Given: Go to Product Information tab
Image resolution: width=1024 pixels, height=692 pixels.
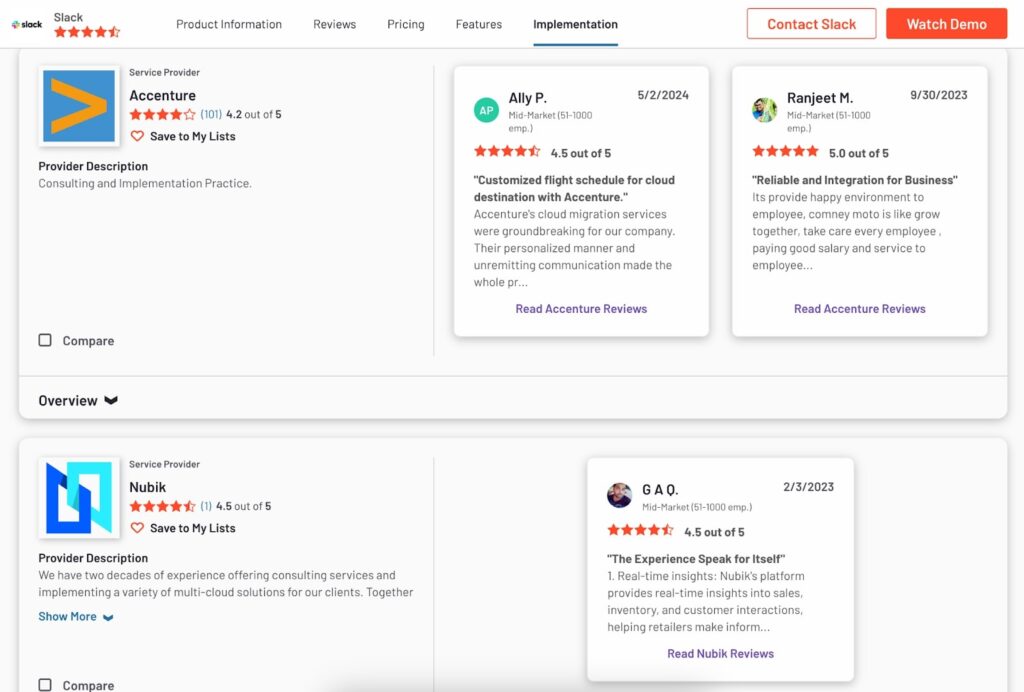Looking at the screenshot, I should pyautogui.click(x=229, y=24).
